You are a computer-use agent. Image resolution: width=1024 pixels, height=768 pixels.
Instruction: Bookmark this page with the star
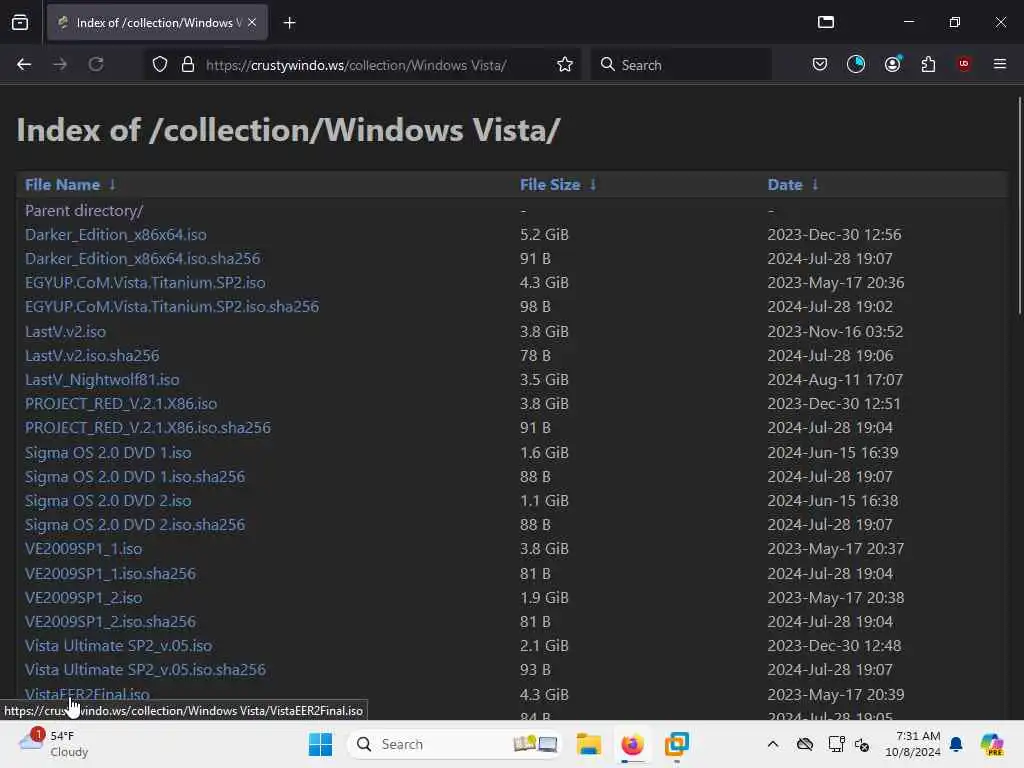(565, 65)
